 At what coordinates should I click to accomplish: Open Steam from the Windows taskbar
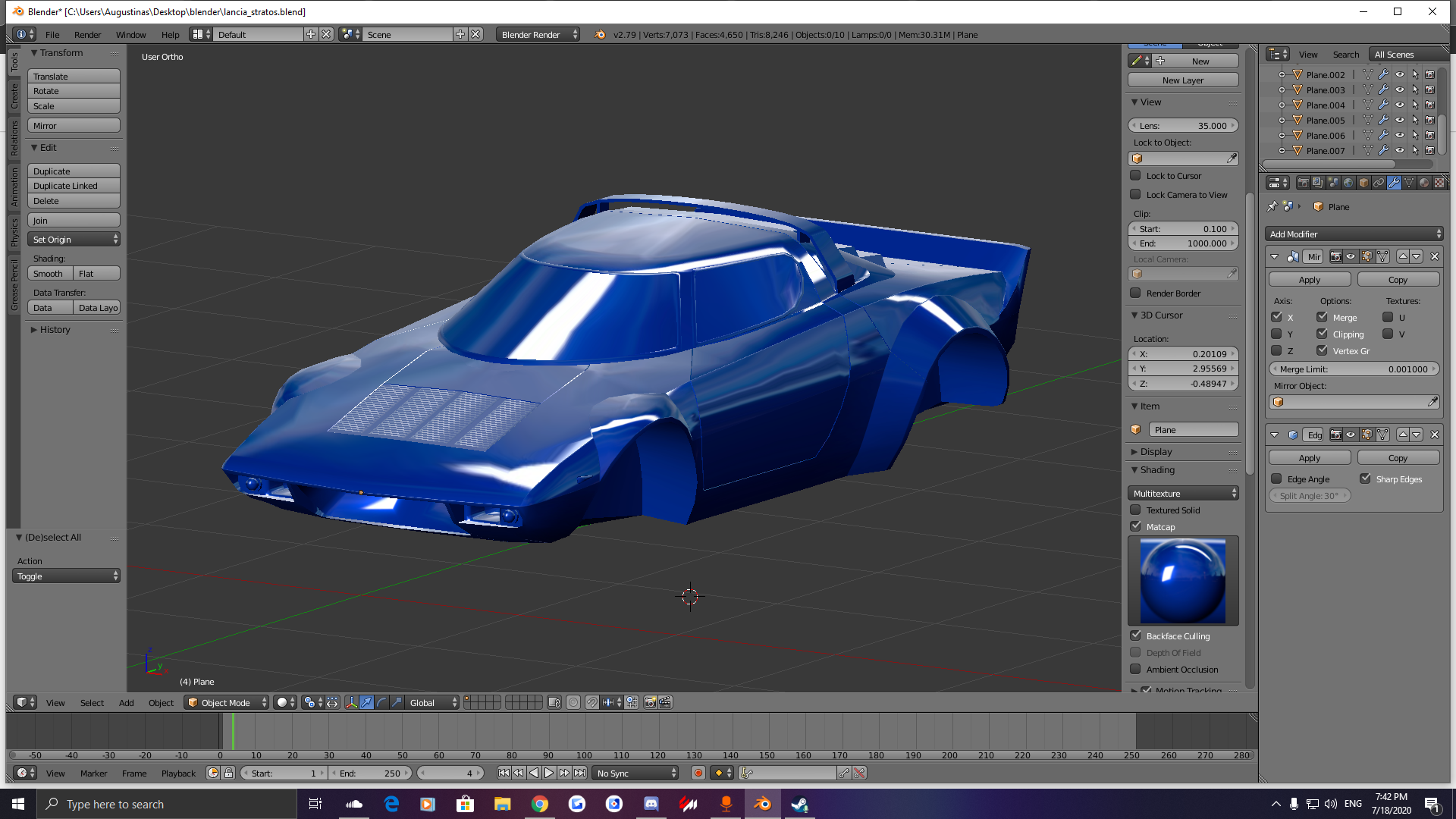click(799, 804)
